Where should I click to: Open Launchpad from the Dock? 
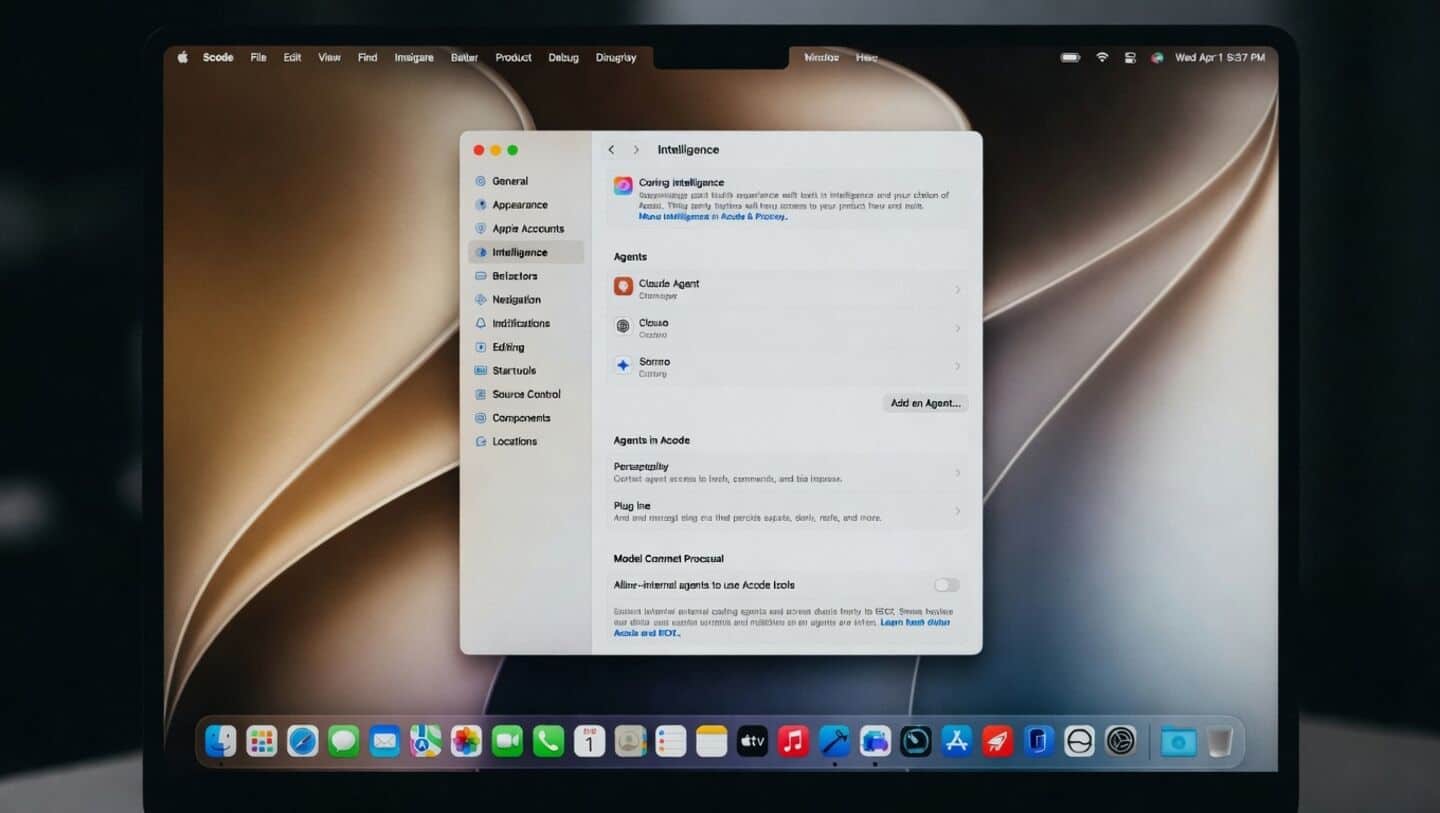point(262,741)
